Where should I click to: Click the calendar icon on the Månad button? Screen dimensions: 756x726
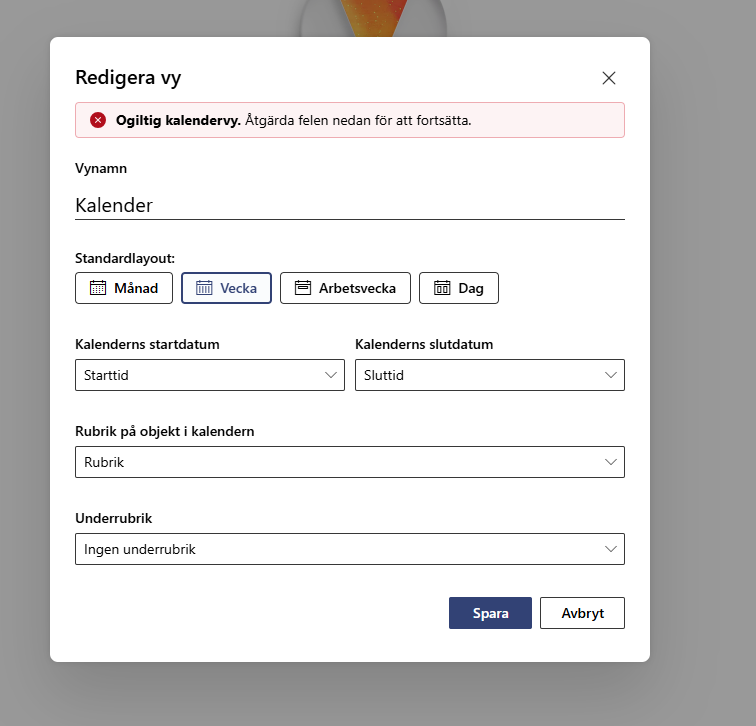(98, 288)
